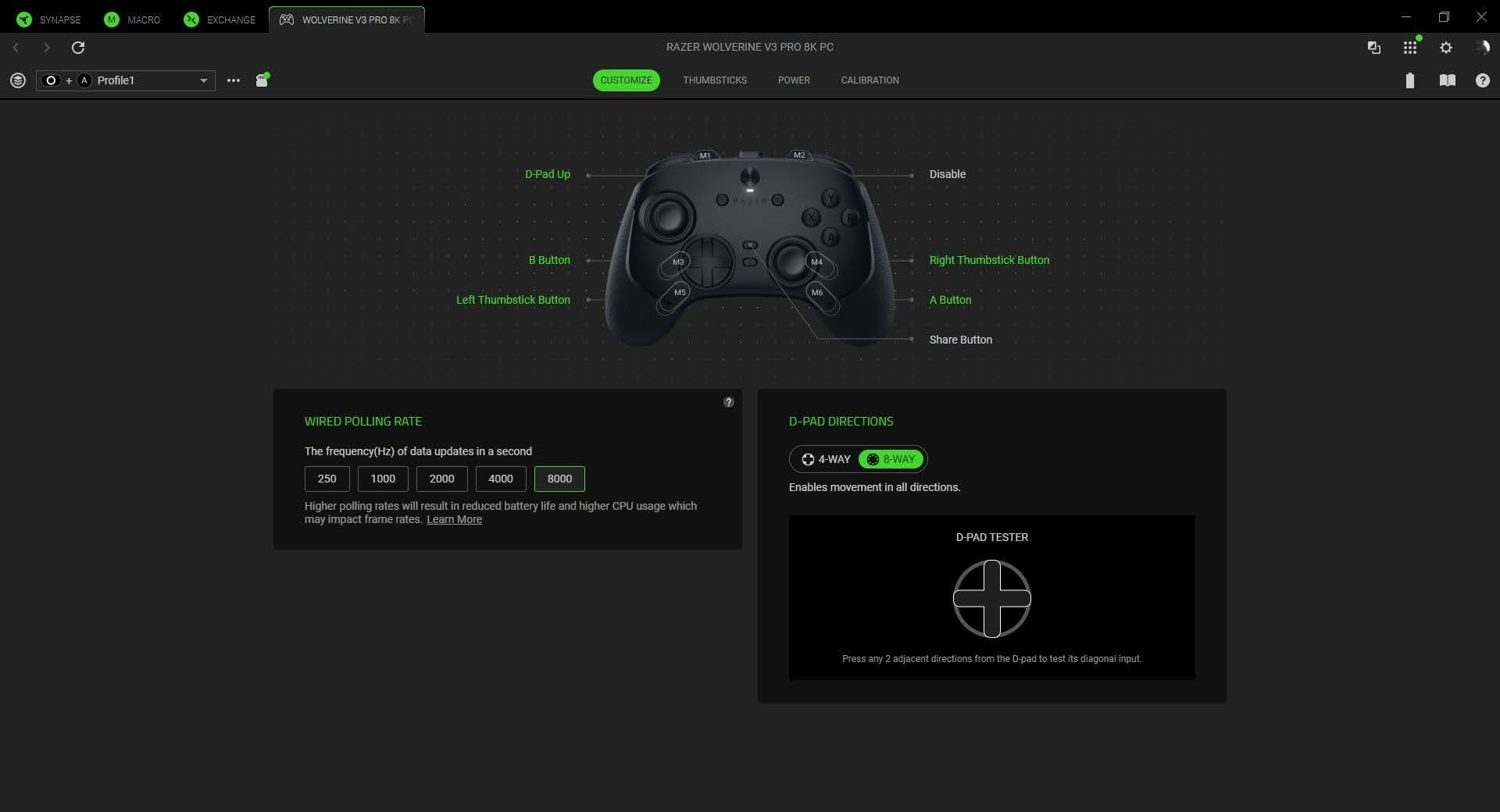Screen dimensions: 1500x812
Task: Click the X face button on controller
Action: point(811,218)
